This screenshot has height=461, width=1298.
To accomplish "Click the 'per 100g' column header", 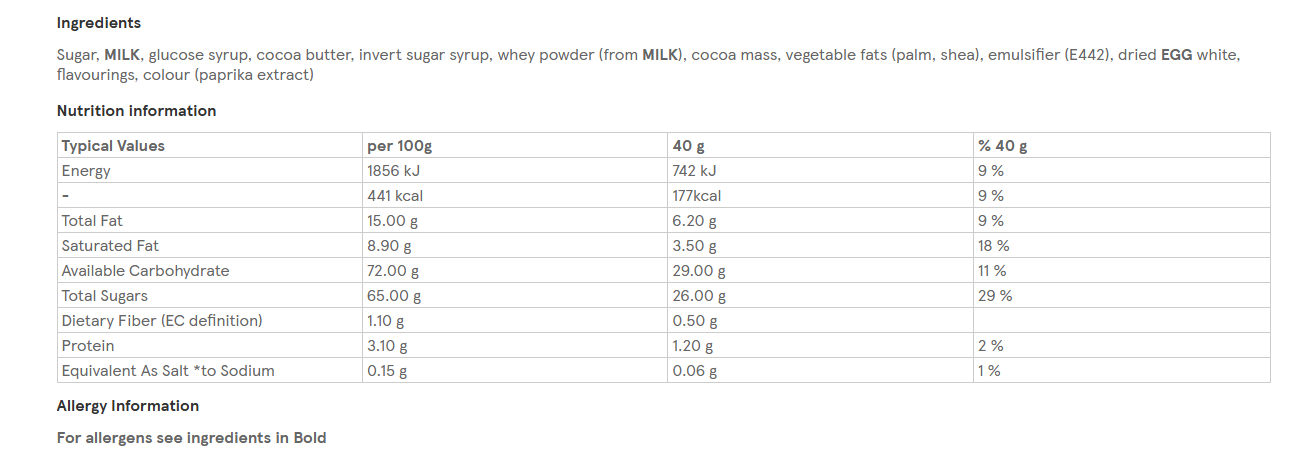I will pyautogui.click(x=399, y=146).
